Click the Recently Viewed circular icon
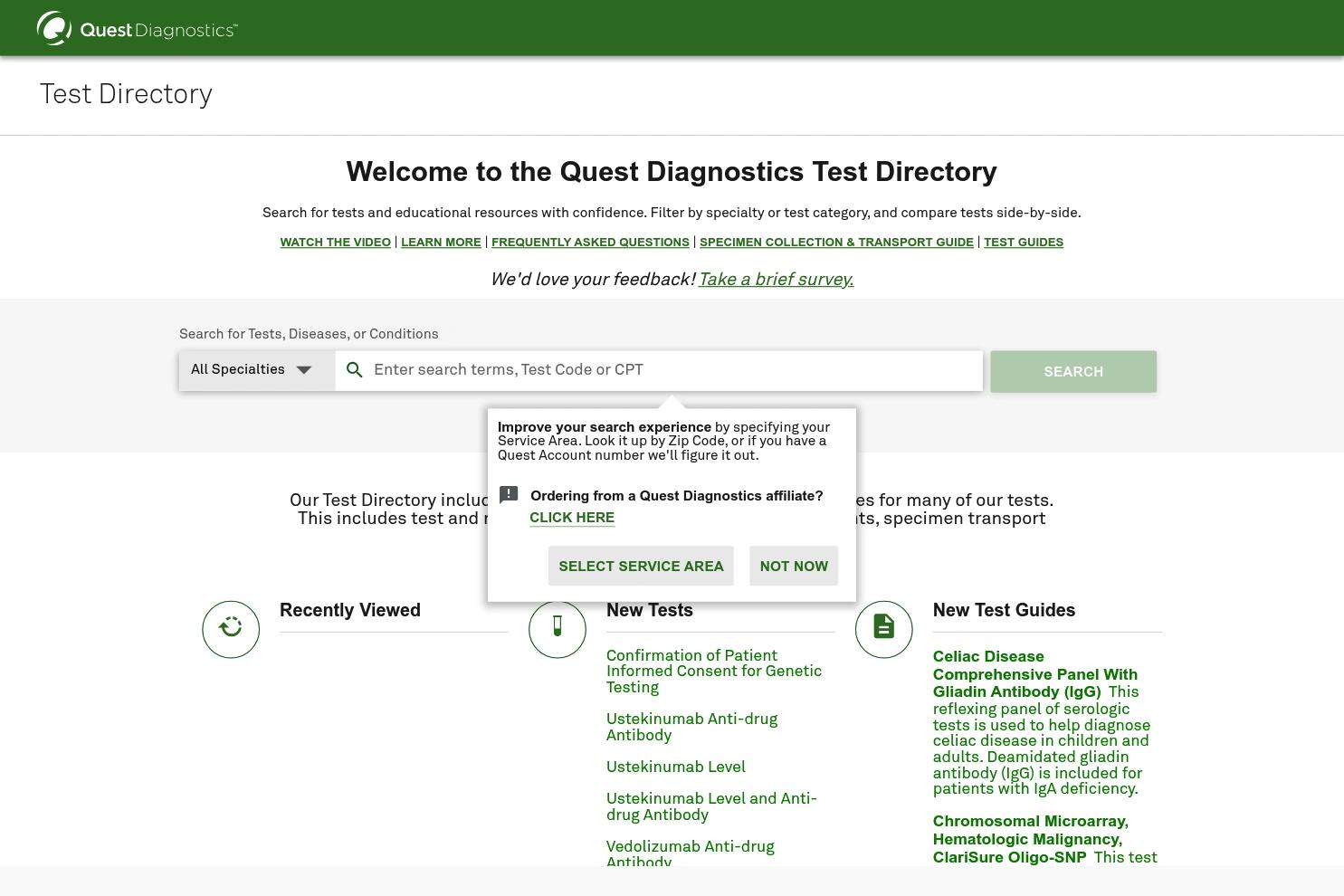1344x896 pixels. coord(231,629)
